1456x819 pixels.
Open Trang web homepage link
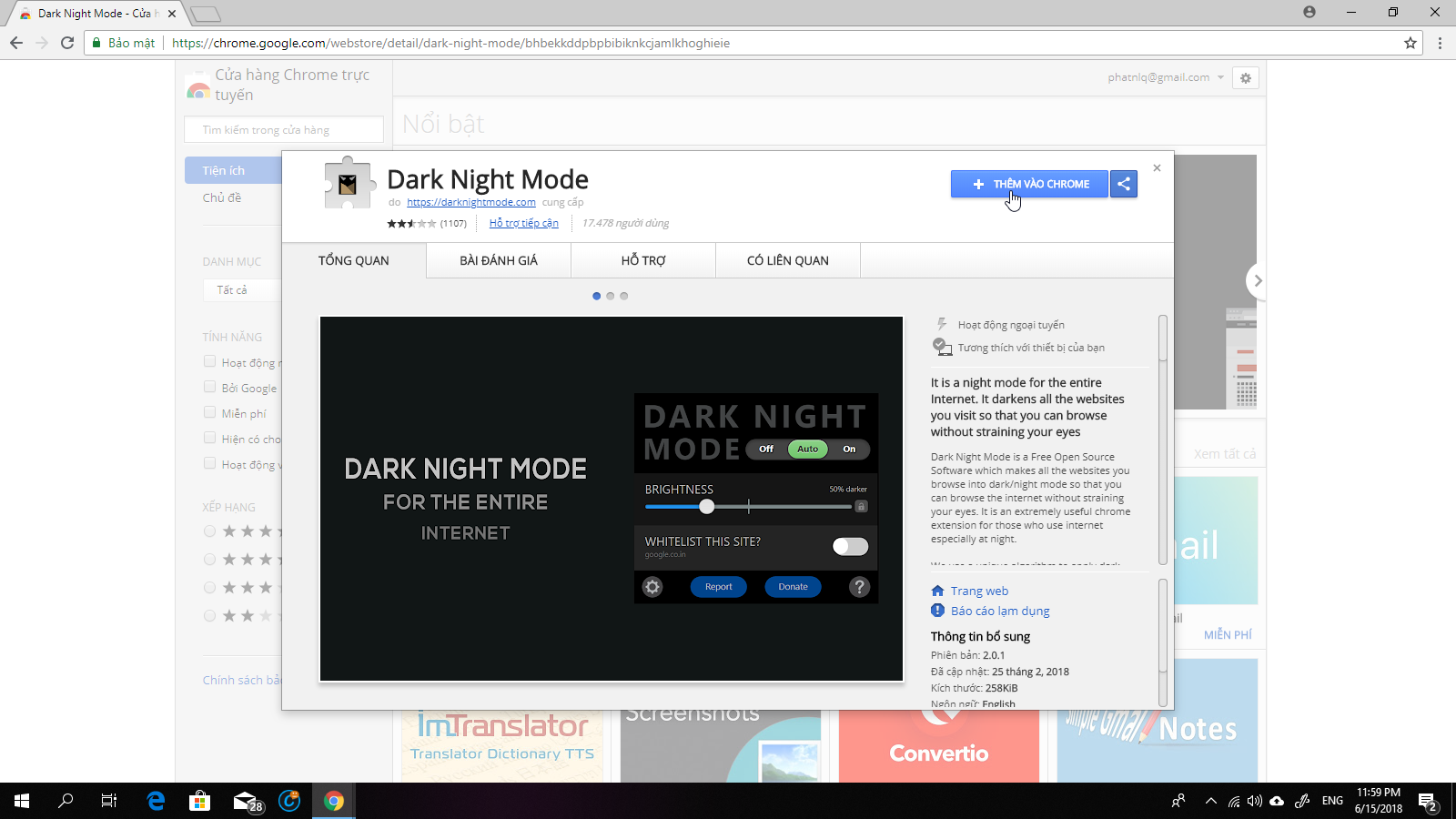click(979, 591)
